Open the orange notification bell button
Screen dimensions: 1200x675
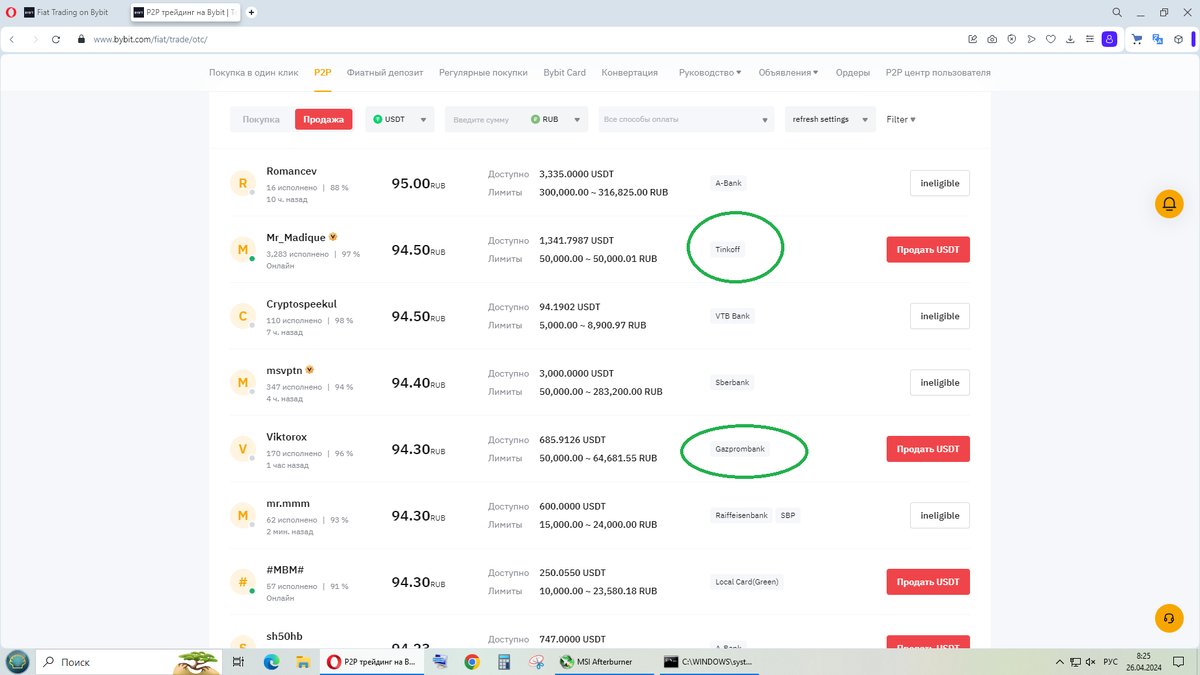pos(1167,204)
